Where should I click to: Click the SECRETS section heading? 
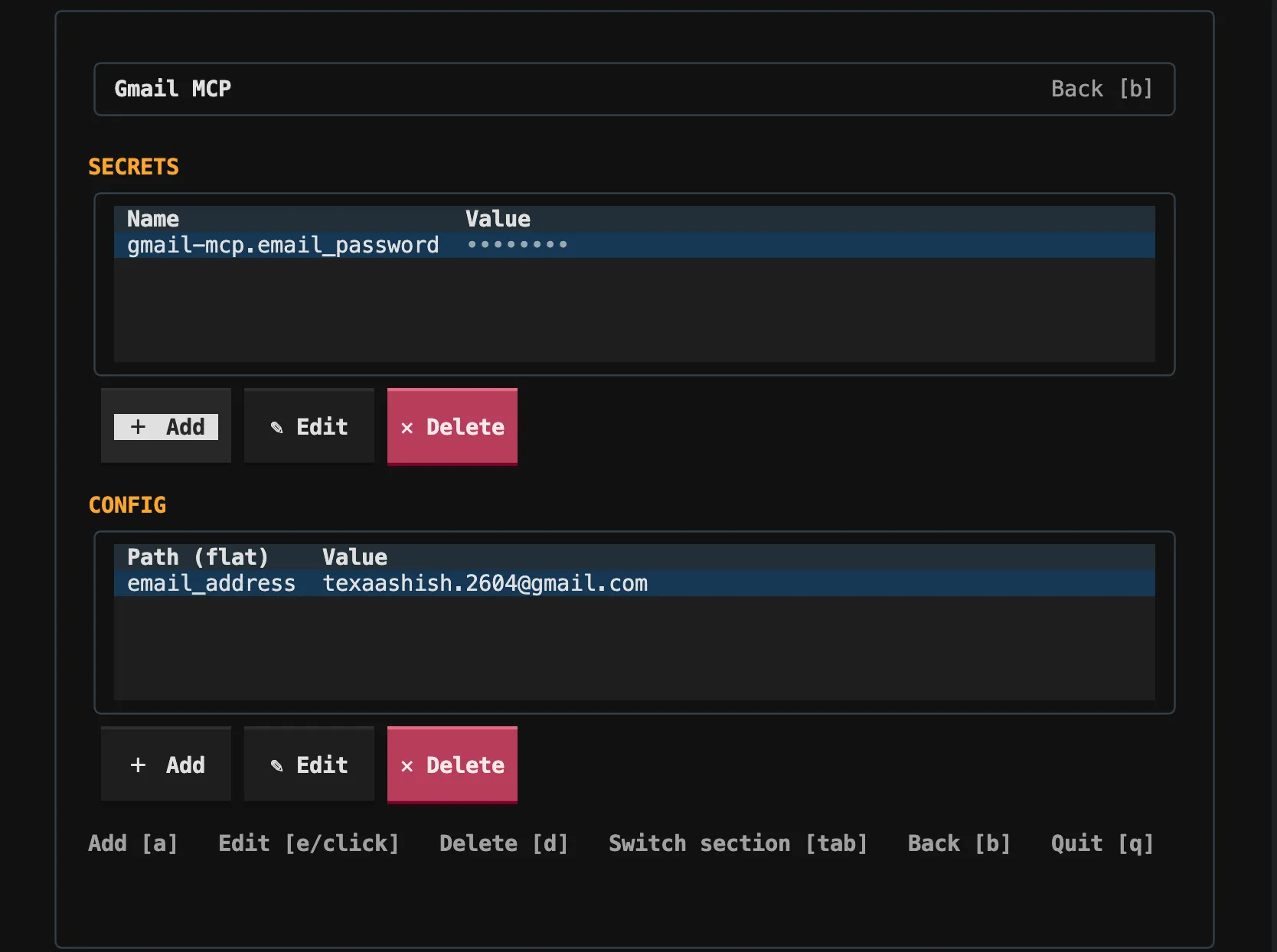pyautogui.click(x=134, y=167)
